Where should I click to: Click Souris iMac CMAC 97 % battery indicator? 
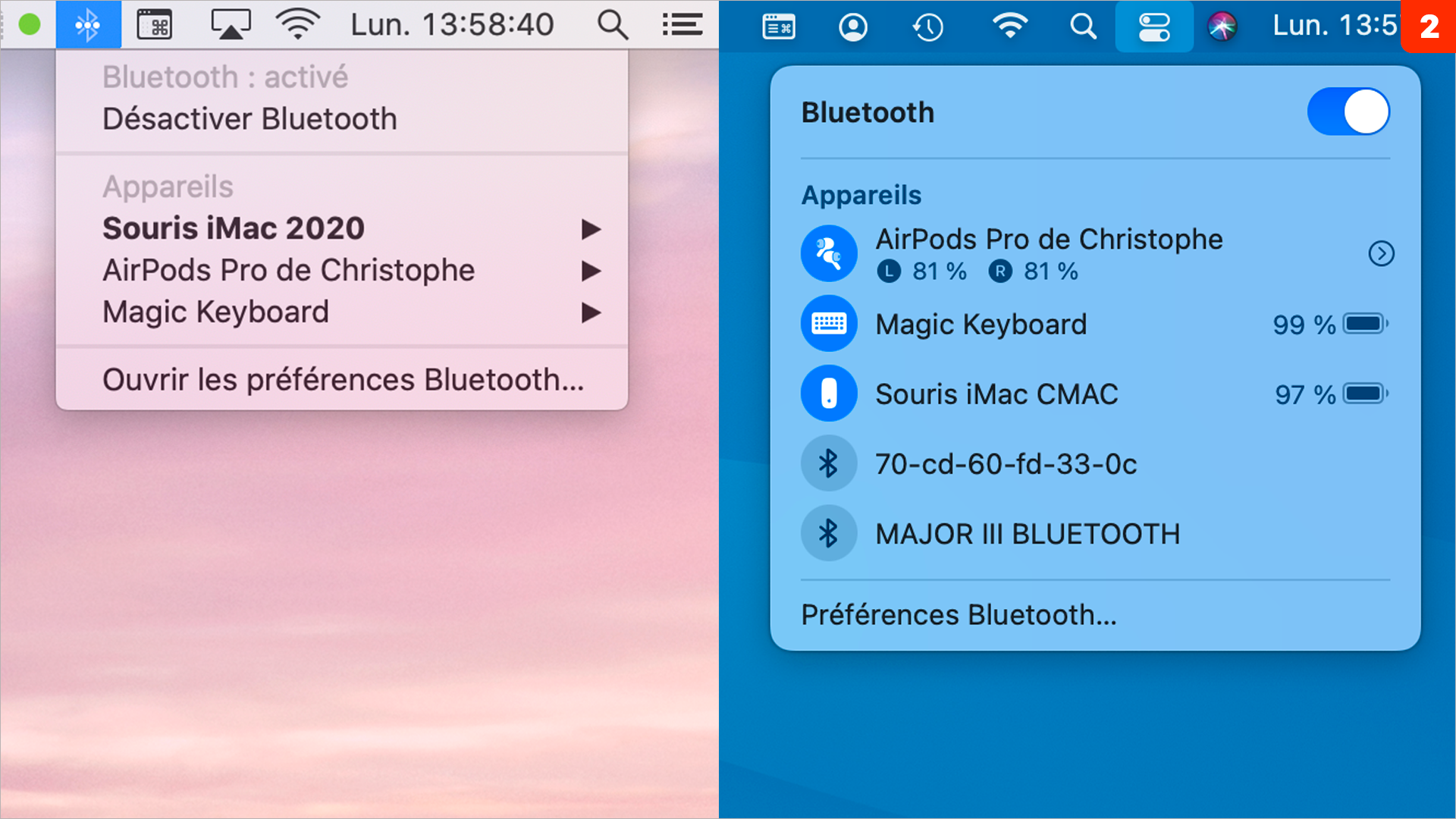click(x=1332, y=394)
